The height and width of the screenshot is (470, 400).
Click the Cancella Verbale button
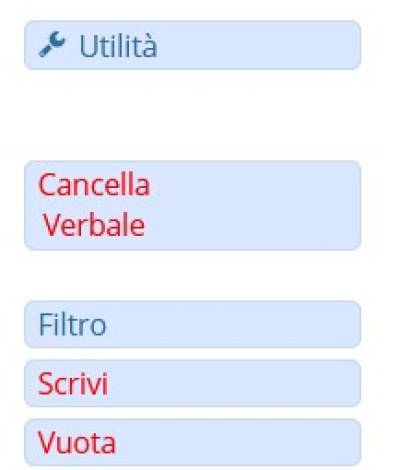pyautogui.click(x=193, y=205)
